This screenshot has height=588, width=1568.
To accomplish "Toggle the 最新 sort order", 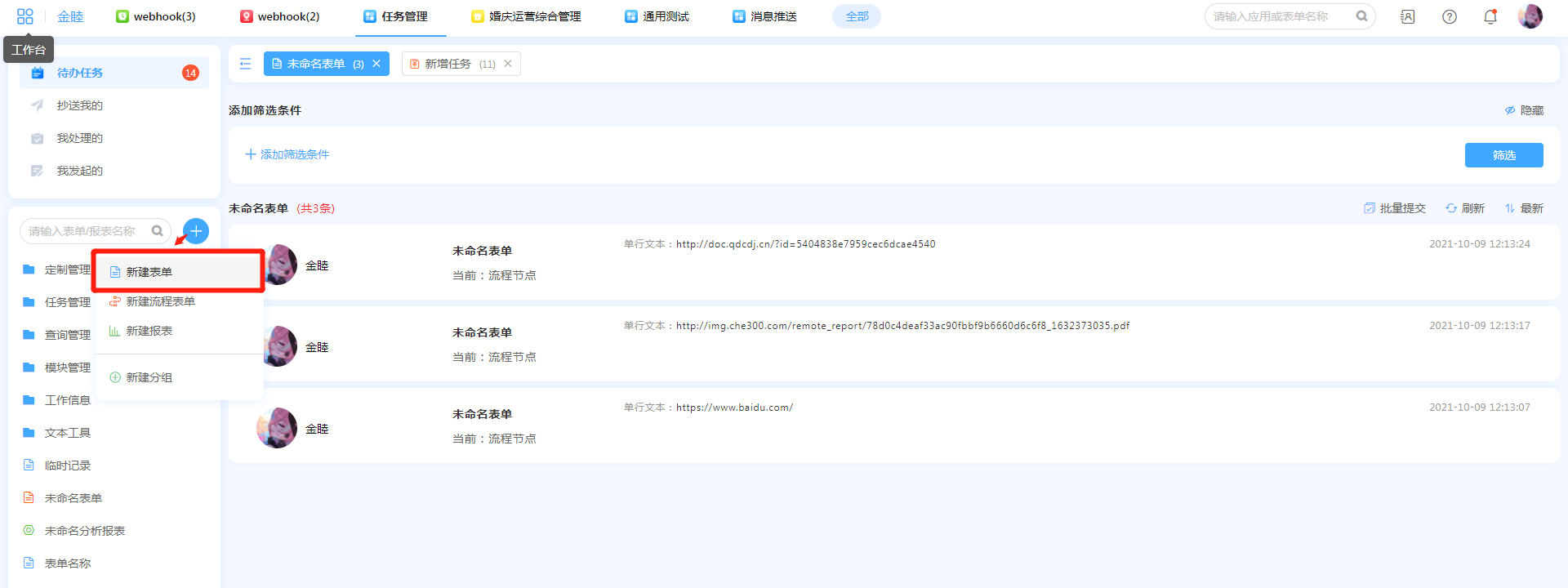I will pos(1524,208).
